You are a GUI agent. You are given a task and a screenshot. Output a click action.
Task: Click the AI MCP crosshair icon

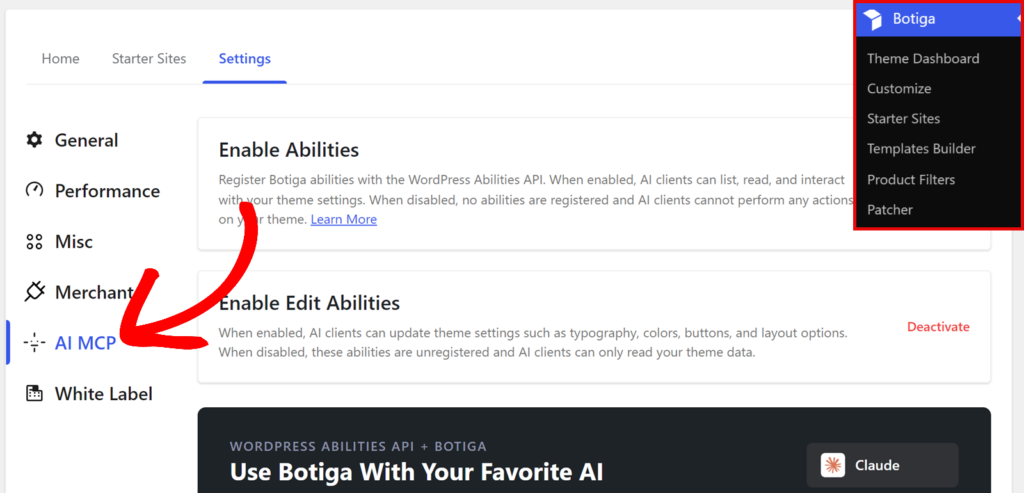pyautogui.click(x=34, y=343)
